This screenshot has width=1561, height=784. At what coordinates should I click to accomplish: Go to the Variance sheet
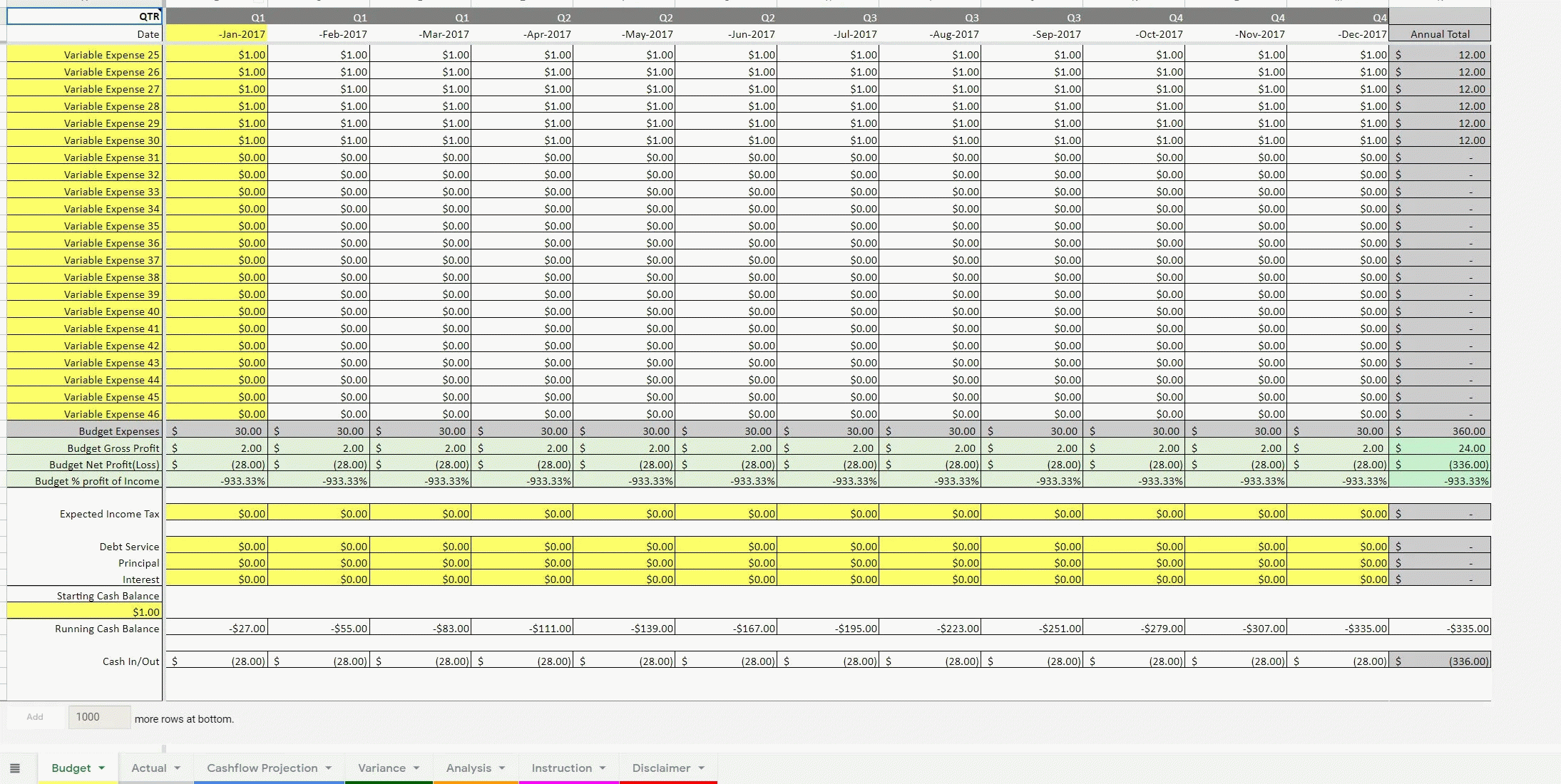pyautogui.click(x=382, y=768)
